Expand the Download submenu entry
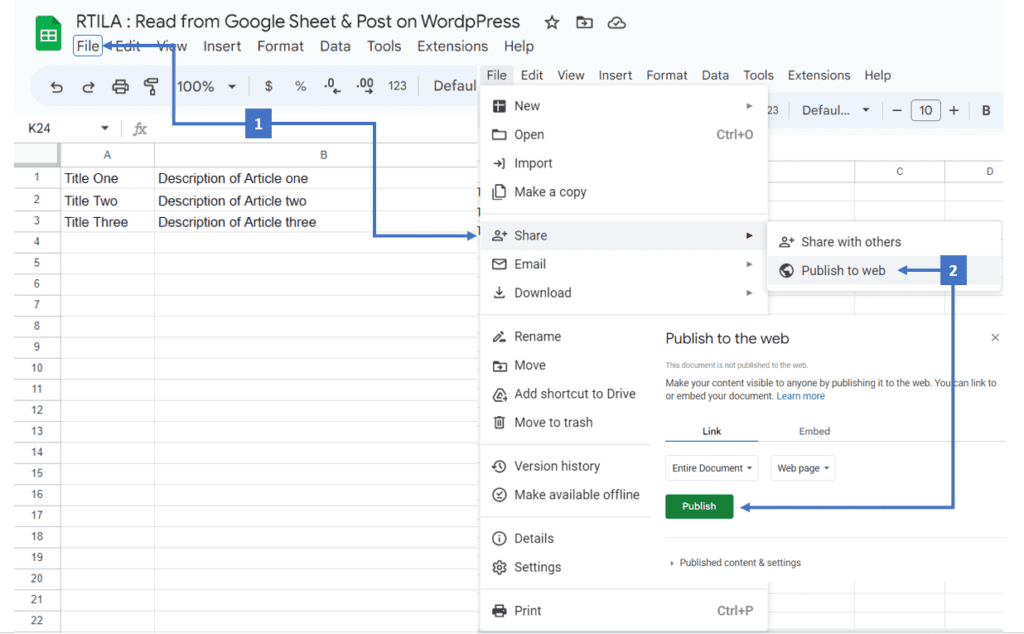This screenshot has height=634, width=1024. point(624,293)
